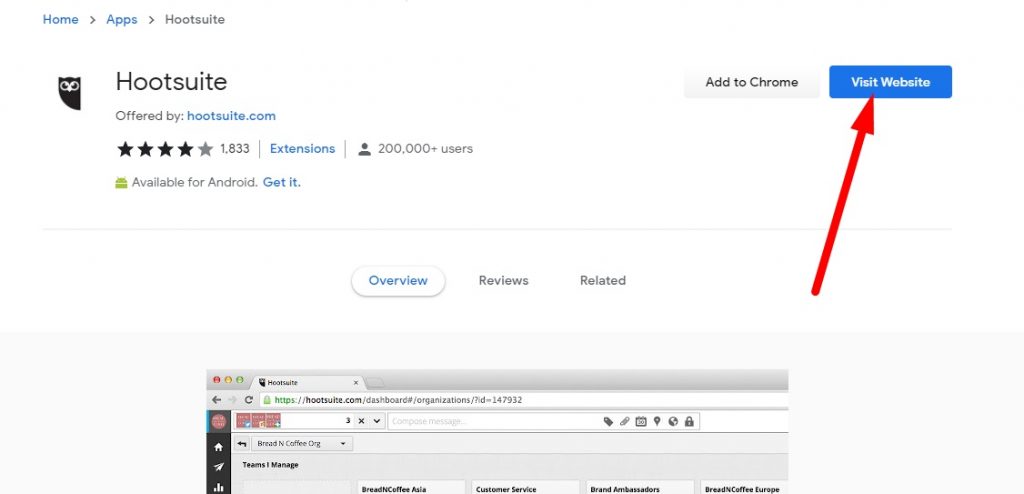Click the green padlock in the preview URL bar
This screenshot has height=494, width=1024.
[266, 400]
